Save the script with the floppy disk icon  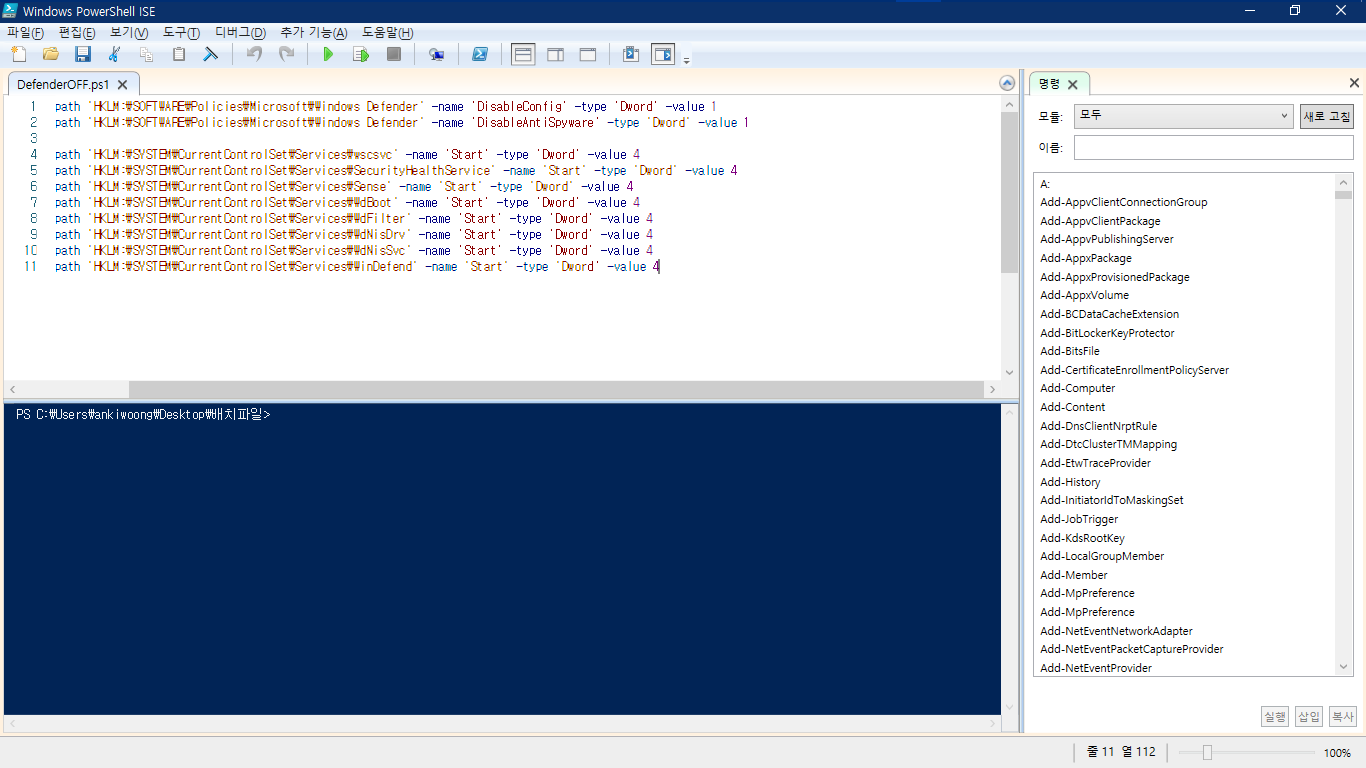83,54
